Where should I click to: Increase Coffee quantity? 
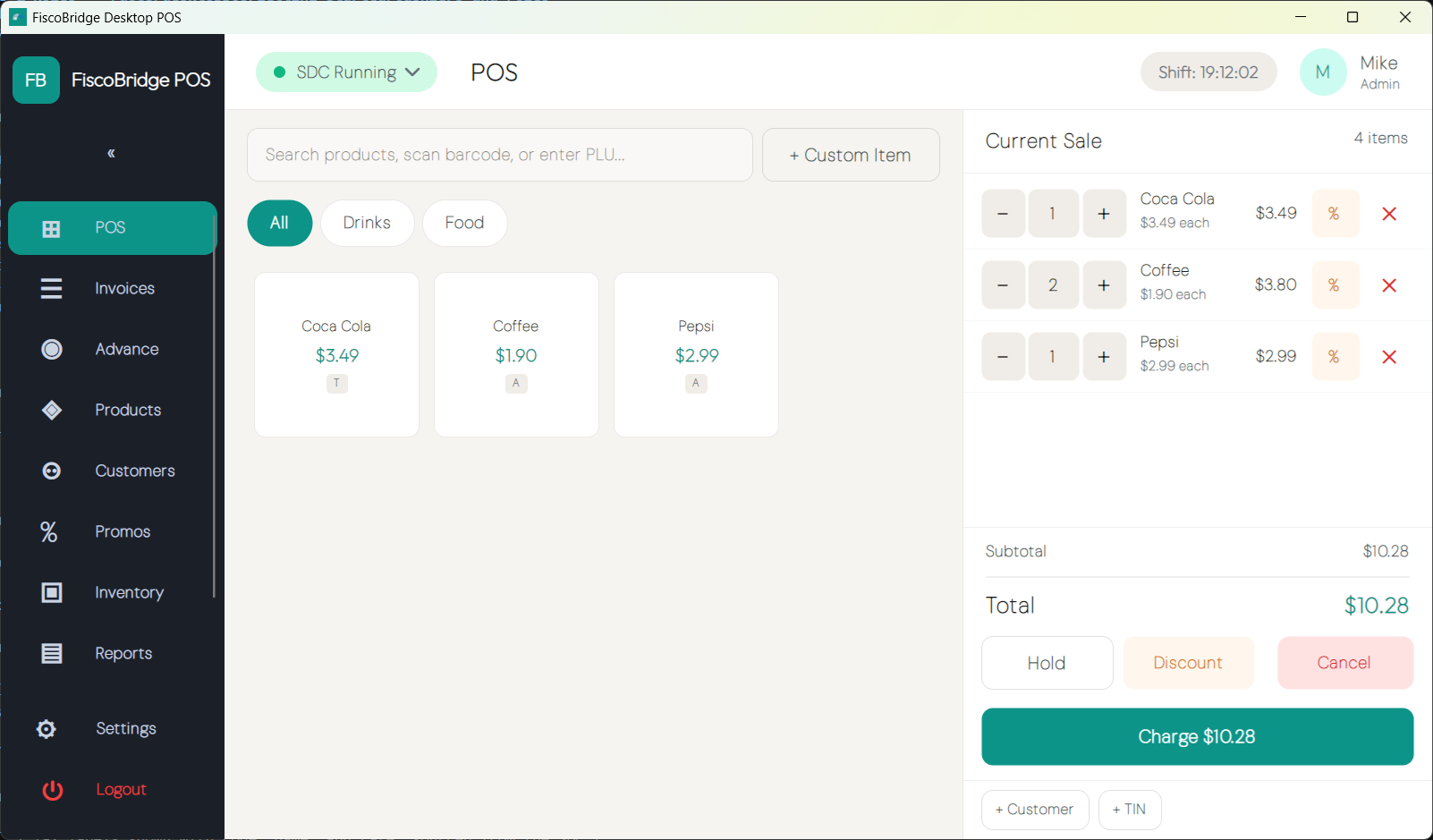pyautogui.click(x=1105, y=285)
